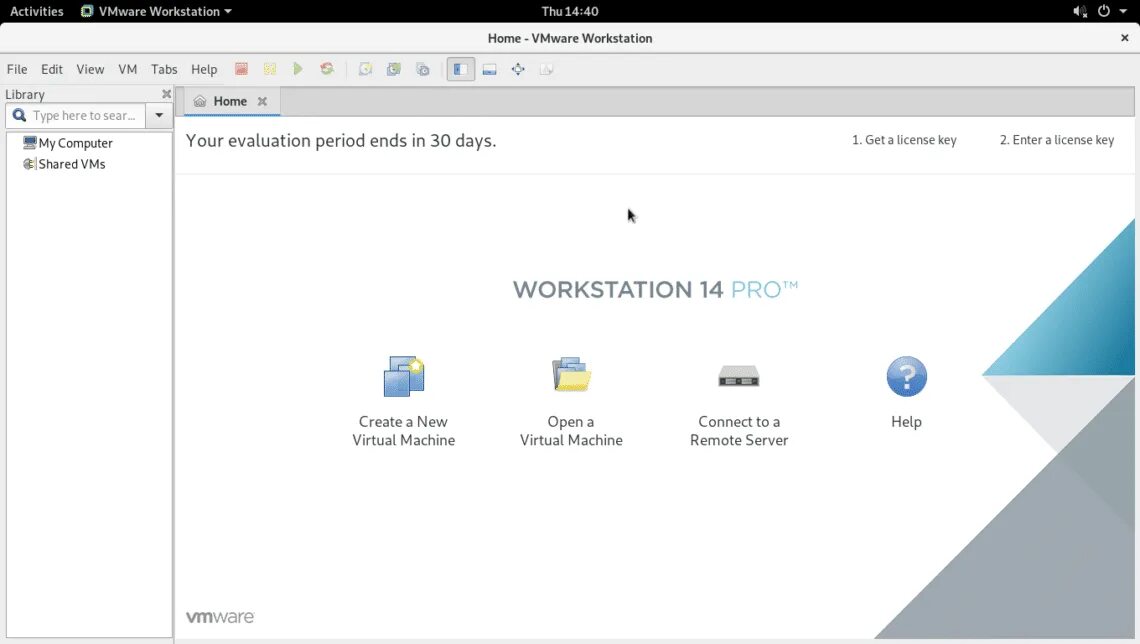
Task: Click the Full Screen toolbar icon
Action: [x=518, y=69]
